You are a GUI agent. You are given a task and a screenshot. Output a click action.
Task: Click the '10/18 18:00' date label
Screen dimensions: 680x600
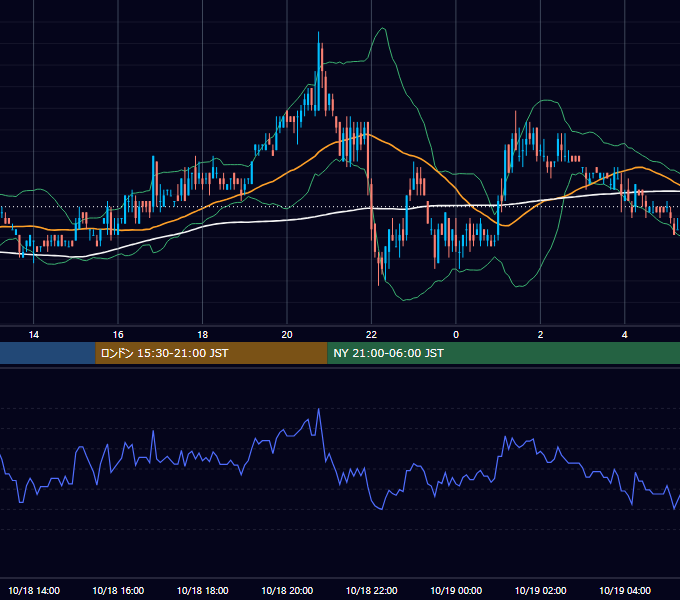point(203,590)
